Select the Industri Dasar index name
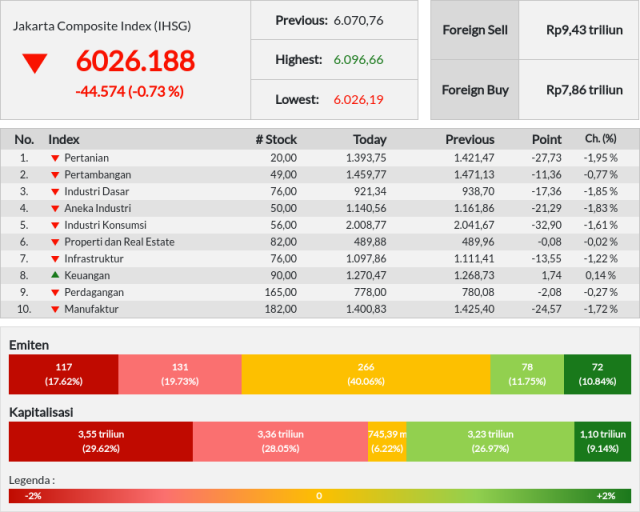This screenshot has width=640, height=512. [x=97, y=191]
